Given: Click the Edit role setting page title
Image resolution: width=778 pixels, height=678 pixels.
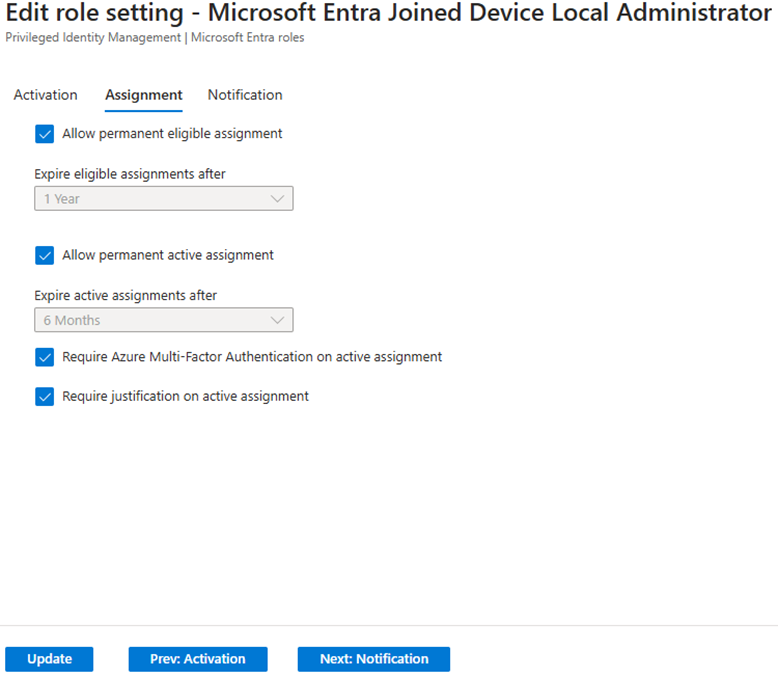Looking at the screenshot, I should click(389, 14).
